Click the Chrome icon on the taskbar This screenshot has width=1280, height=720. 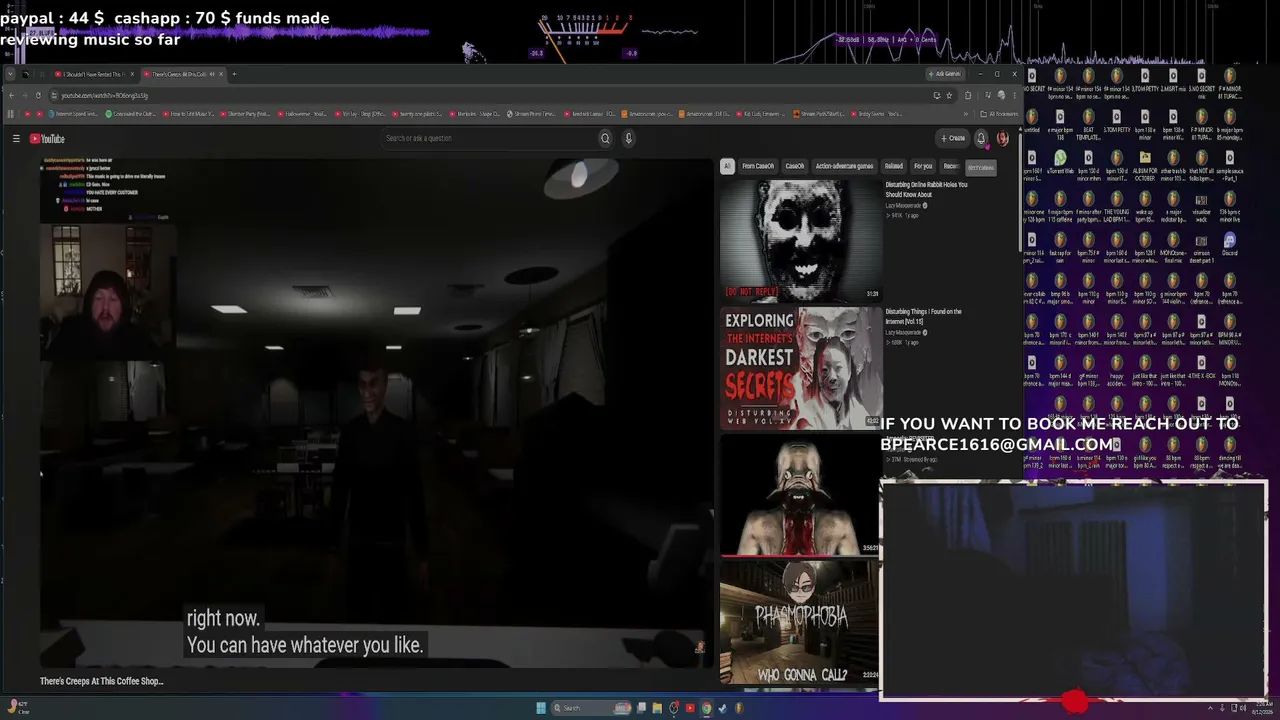click(706, 708)
